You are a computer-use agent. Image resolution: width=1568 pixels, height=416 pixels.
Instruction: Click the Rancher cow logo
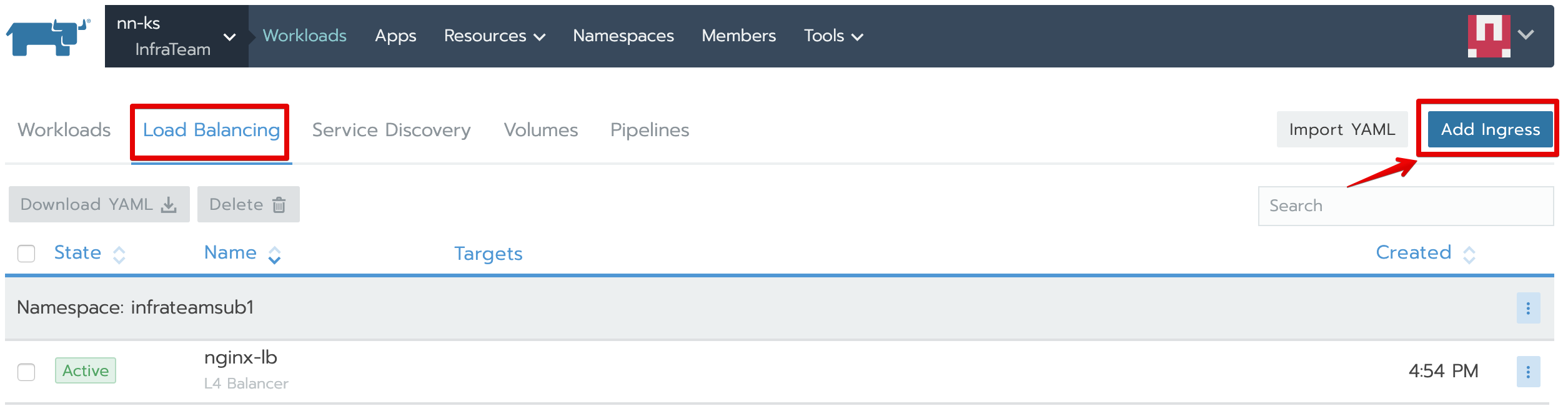(47, 36)
